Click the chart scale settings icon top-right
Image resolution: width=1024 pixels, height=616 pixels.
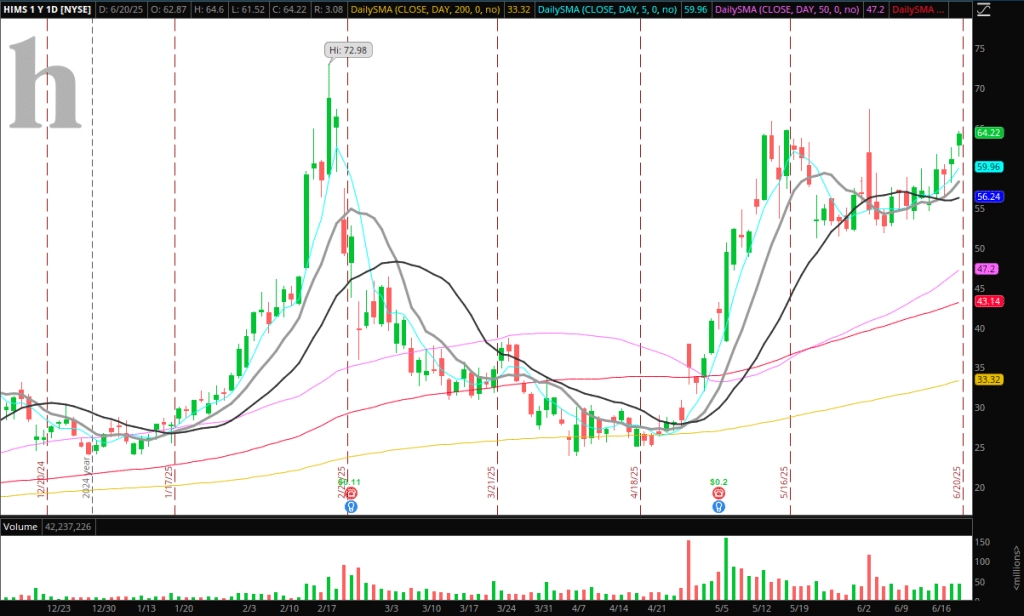click(983, 9)
